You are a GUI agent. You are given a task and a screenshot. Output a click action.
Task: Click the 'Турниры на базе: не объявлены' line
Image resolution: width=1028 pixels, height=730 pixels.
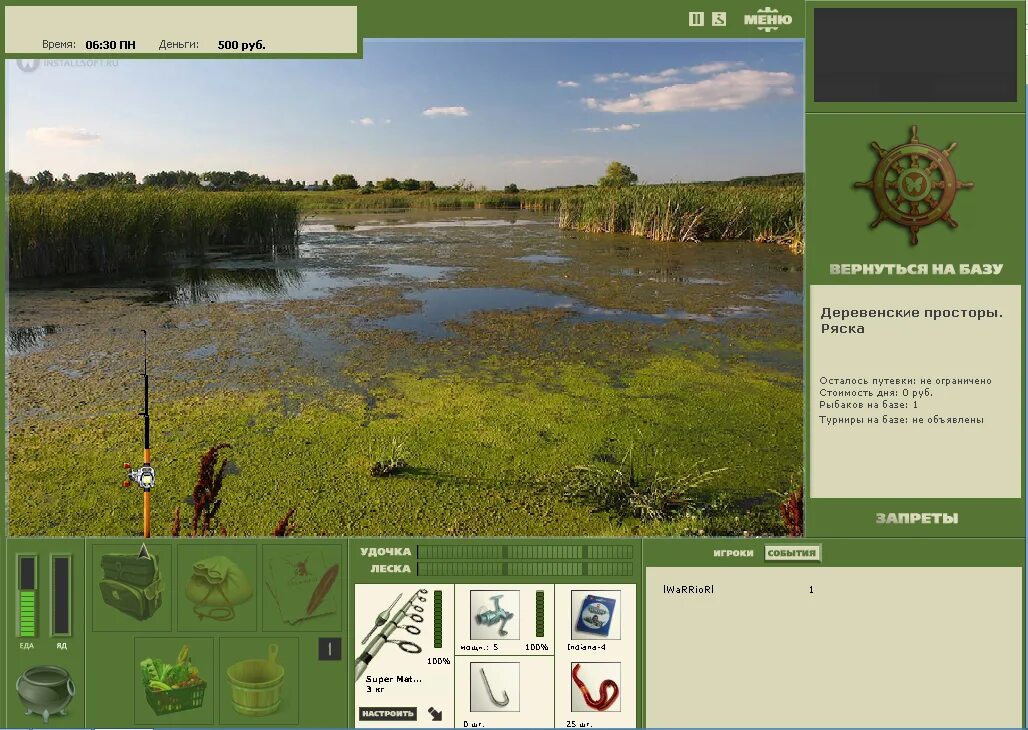coord(901,420)
